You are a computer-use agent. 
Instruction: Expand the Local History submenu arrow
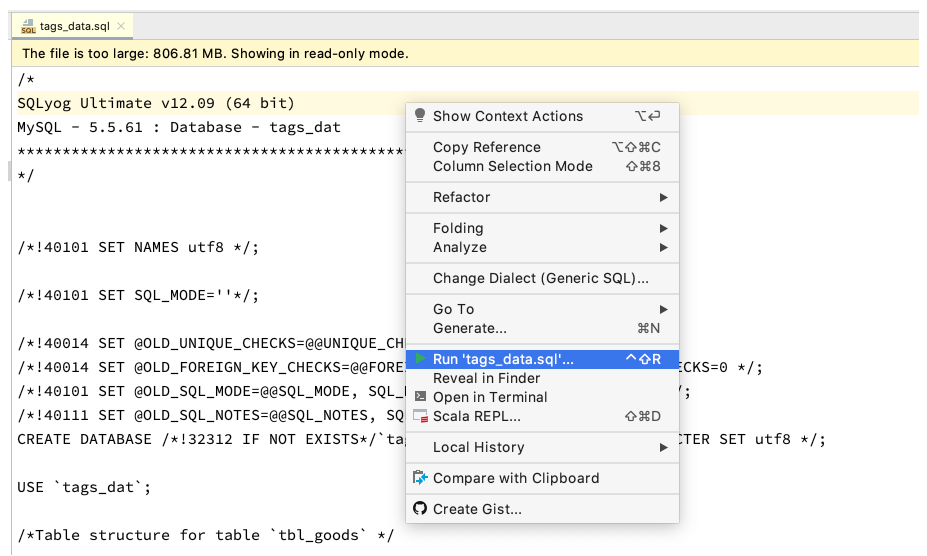coord(663,447)
